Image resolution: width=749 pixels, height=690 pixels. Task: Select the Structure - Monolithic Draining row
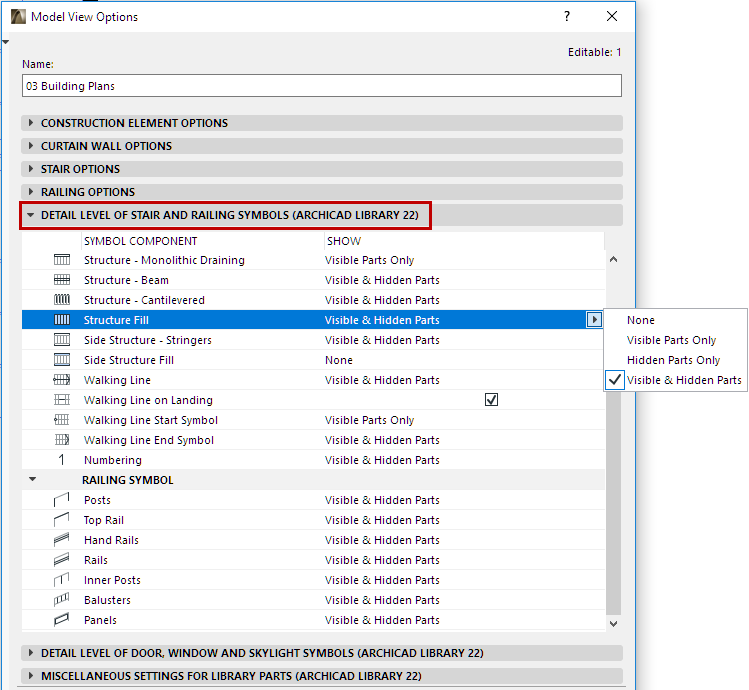pos(313,260)
